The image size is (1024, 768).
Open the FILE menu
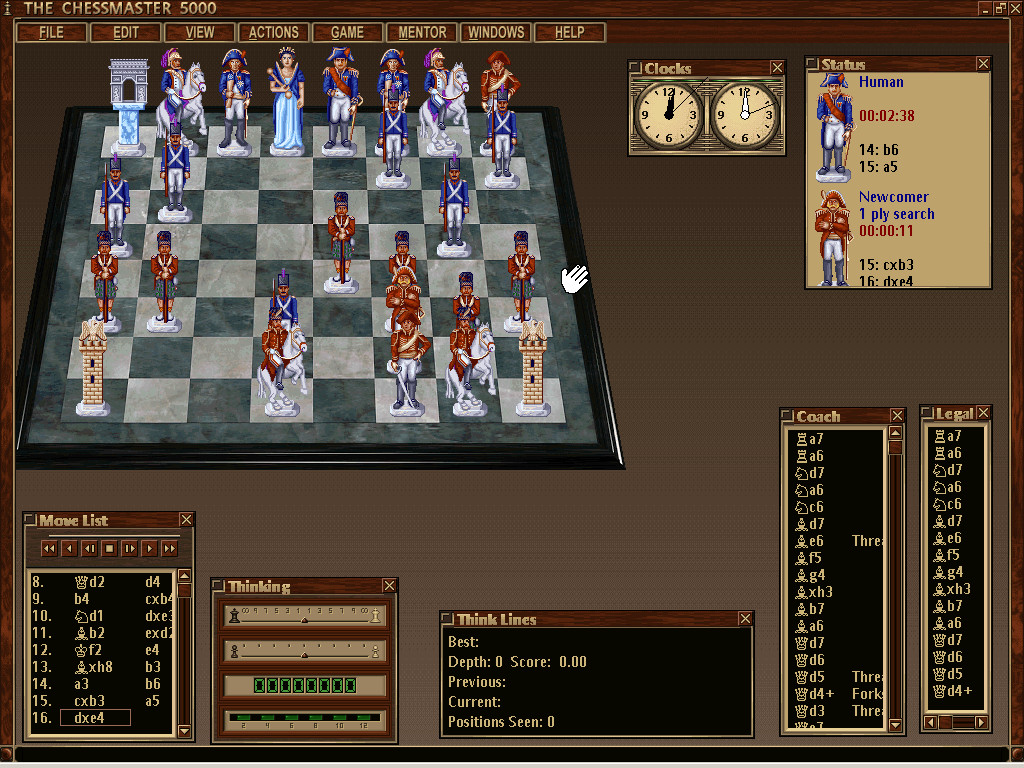click(52, 32)
